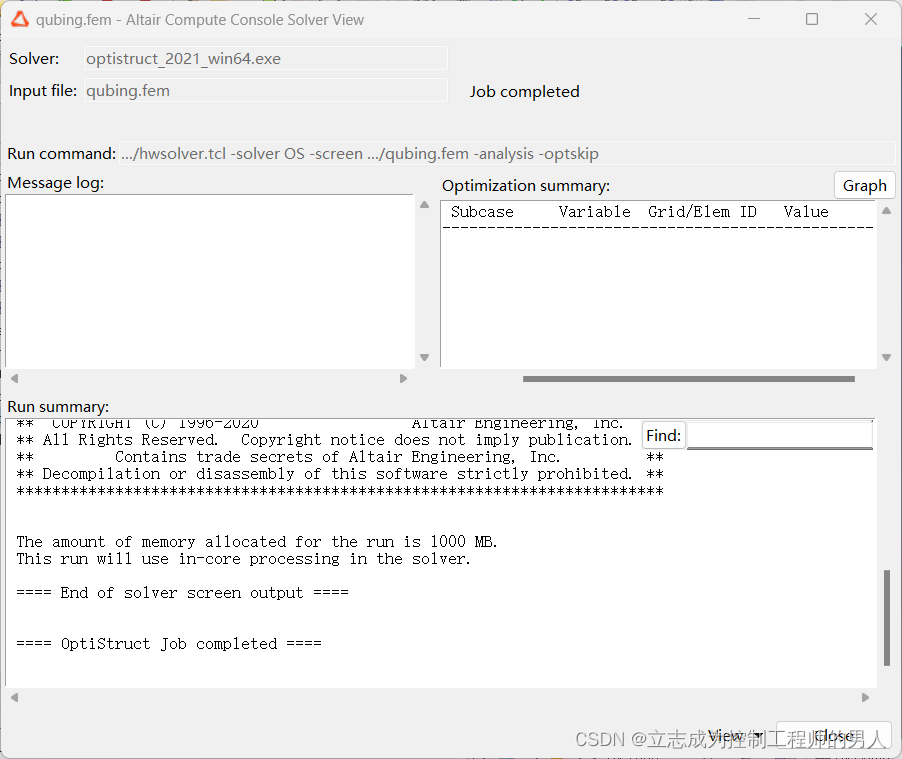Click the Optimization summary horizontal scrollbar thumb

[x=689, y=379]
